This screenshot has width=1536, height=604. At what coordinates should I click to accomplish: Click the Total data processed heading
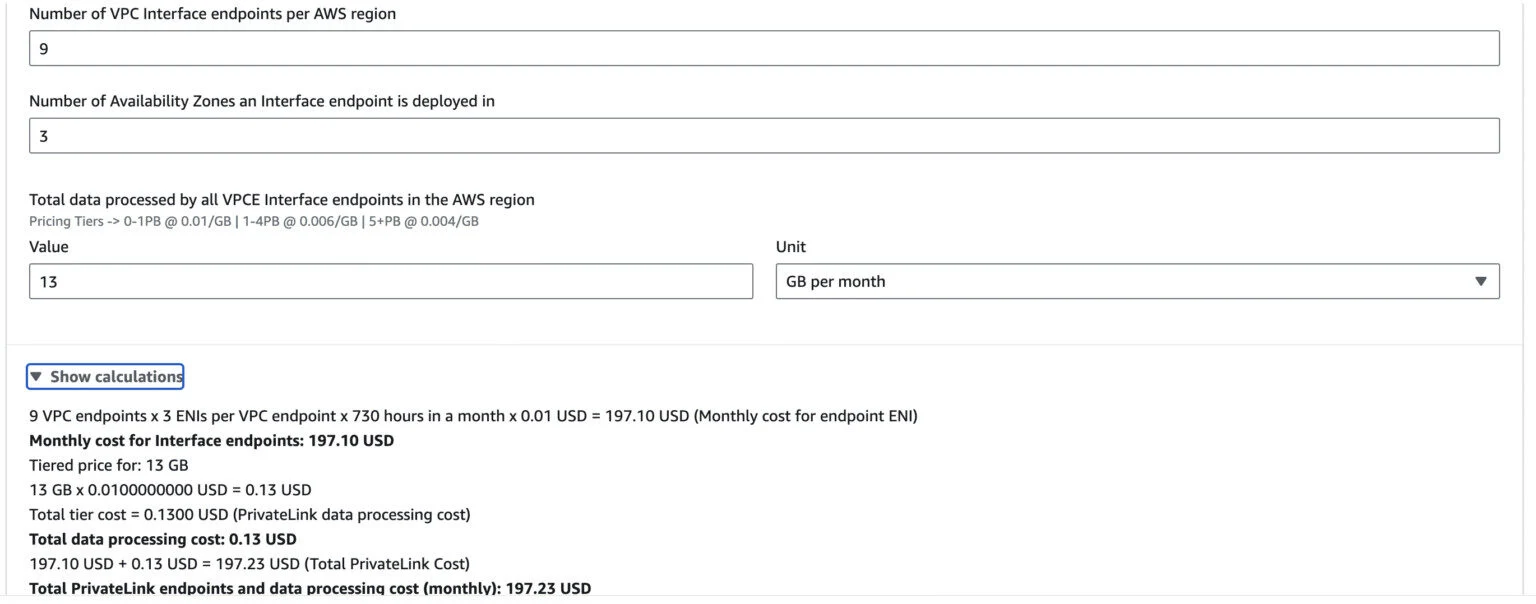coord(282,200)
